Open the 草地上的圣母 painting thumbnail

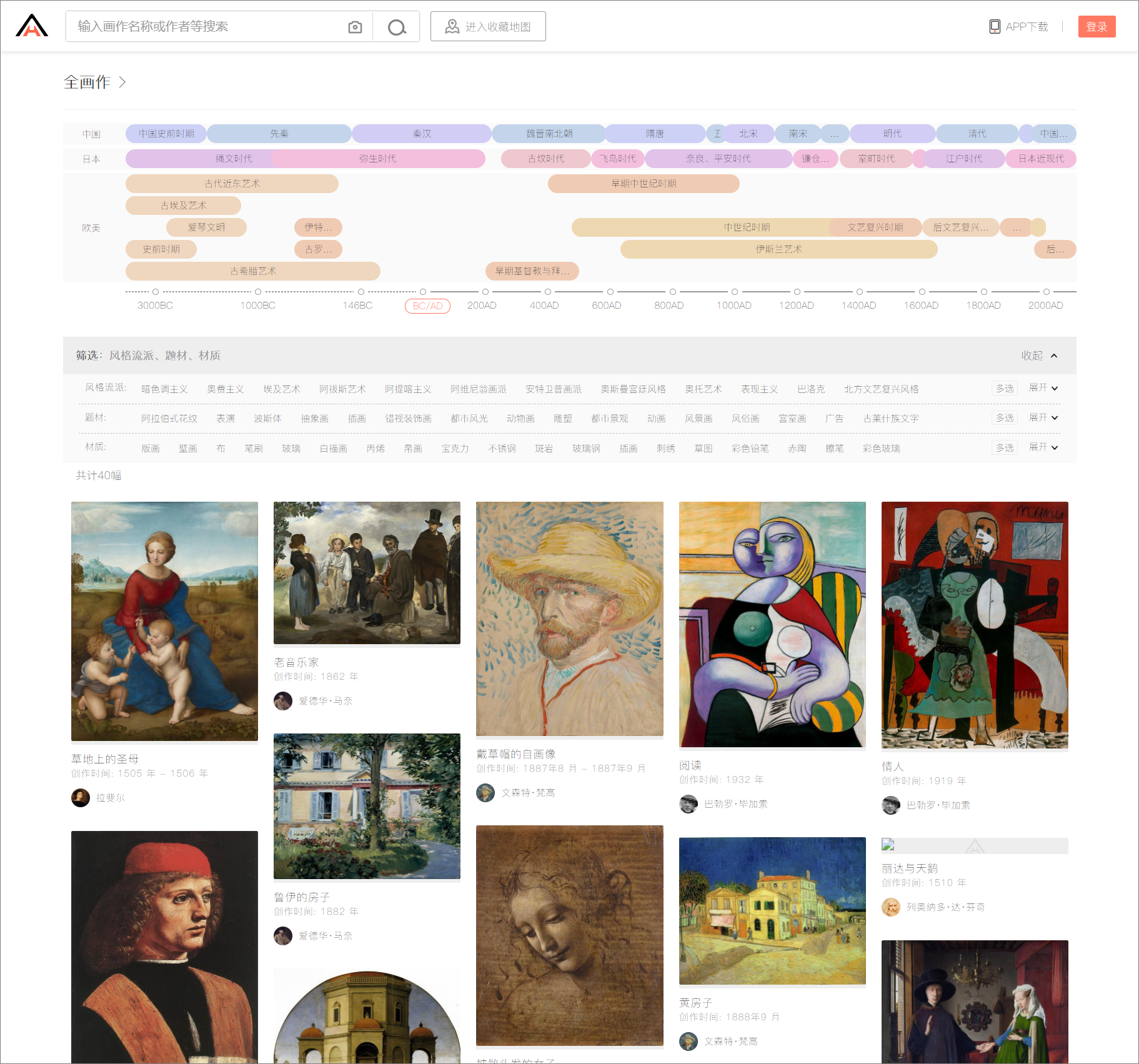point(164,621)
